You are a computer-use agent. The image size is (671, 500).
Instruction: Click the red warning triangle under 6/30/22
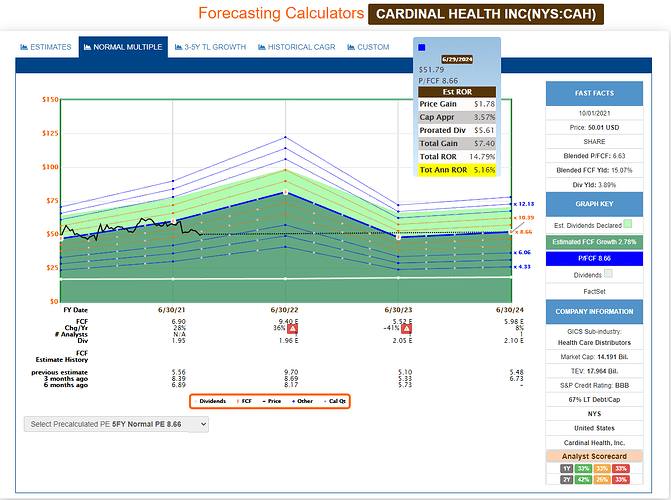tap(292, 328)
